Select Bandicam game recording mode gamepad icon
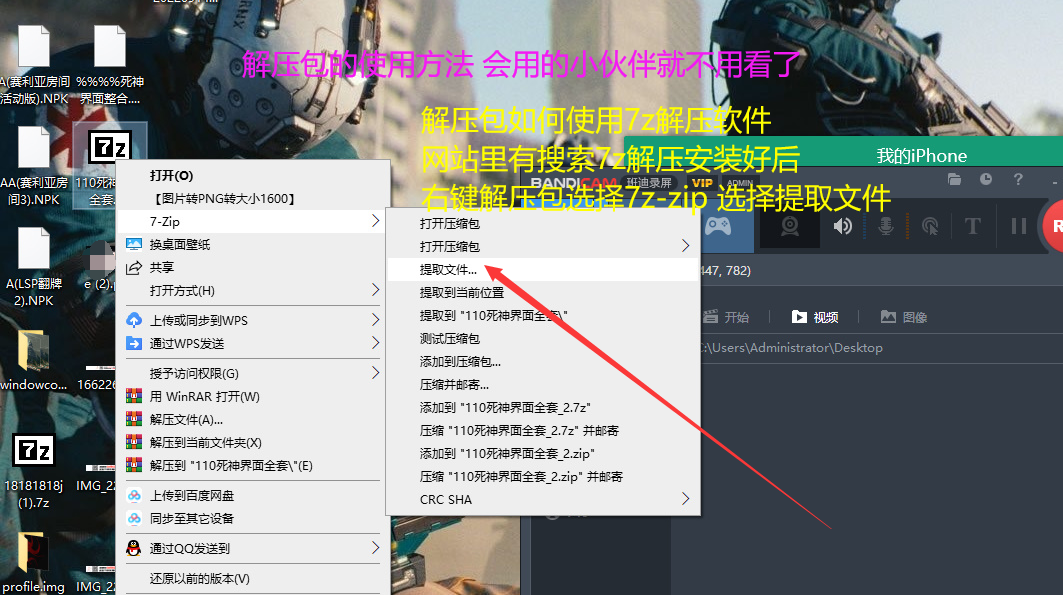Screen dimensions: 1063x595 [x=718, y=226]
